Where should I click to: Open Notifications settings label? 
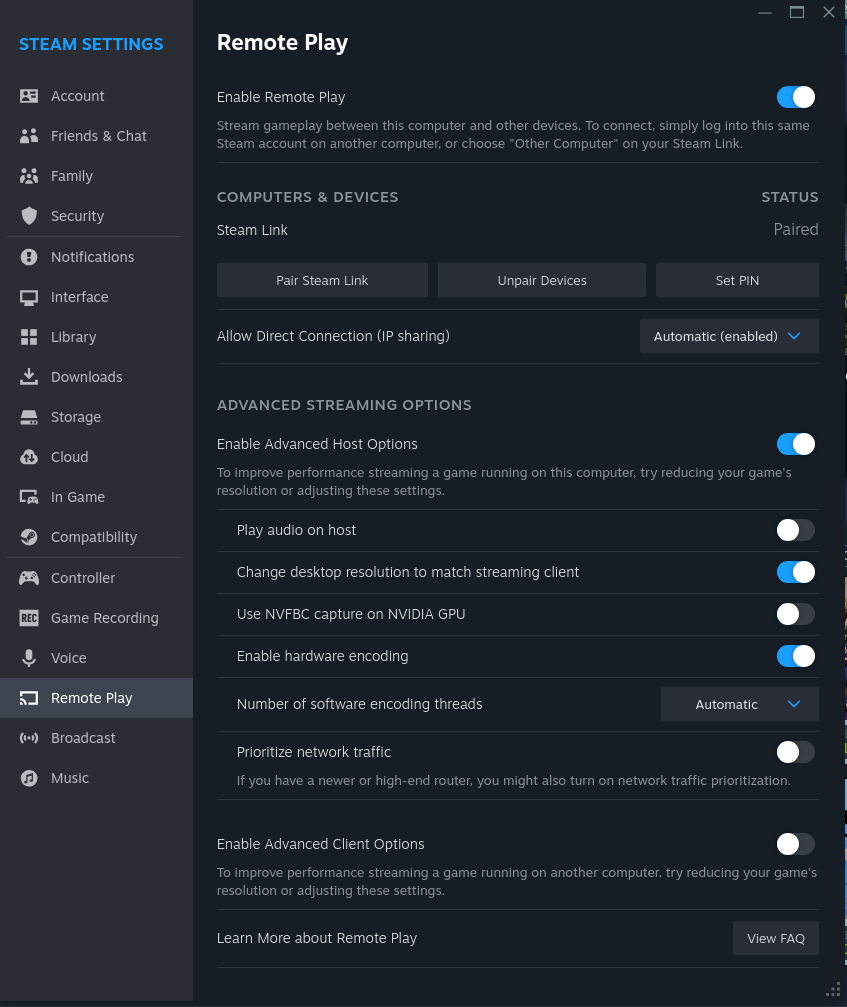(x=92, y=257)
